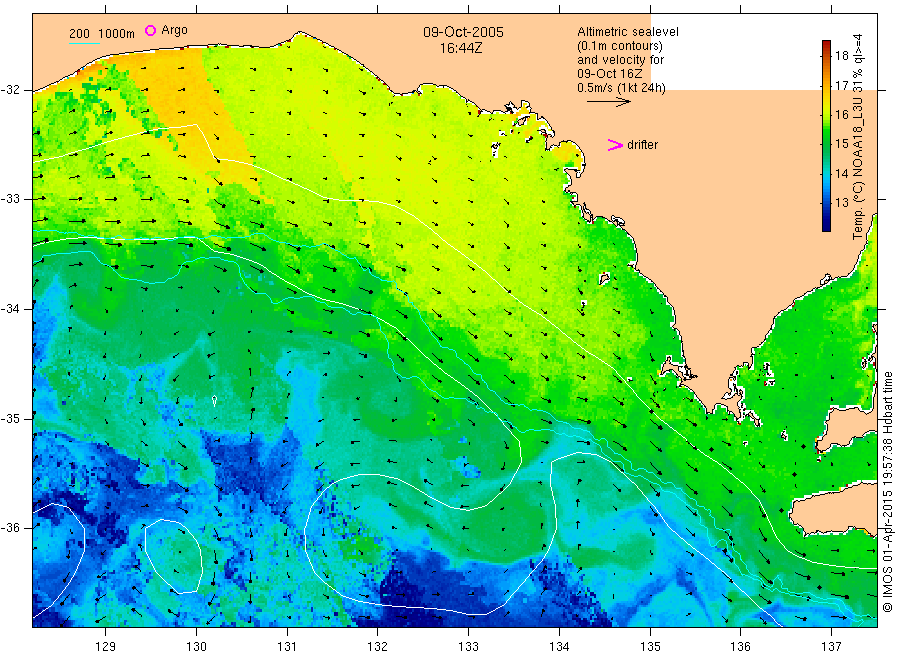Click the Altimetric sealevel legend text
The width and height of the screenshot is (900, 660).
pos(627,32)
